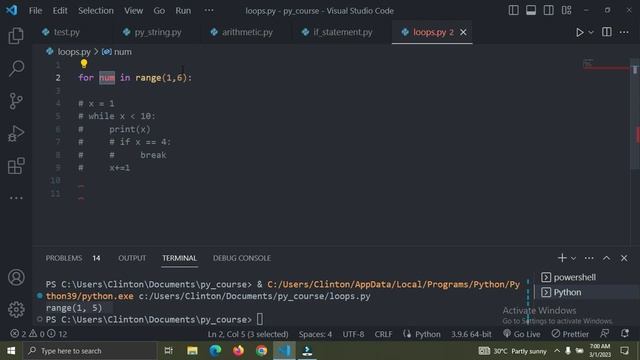Viewport: 640px width, 360px height.
Task: Open the Selection menu
Action: coord(96,11)
